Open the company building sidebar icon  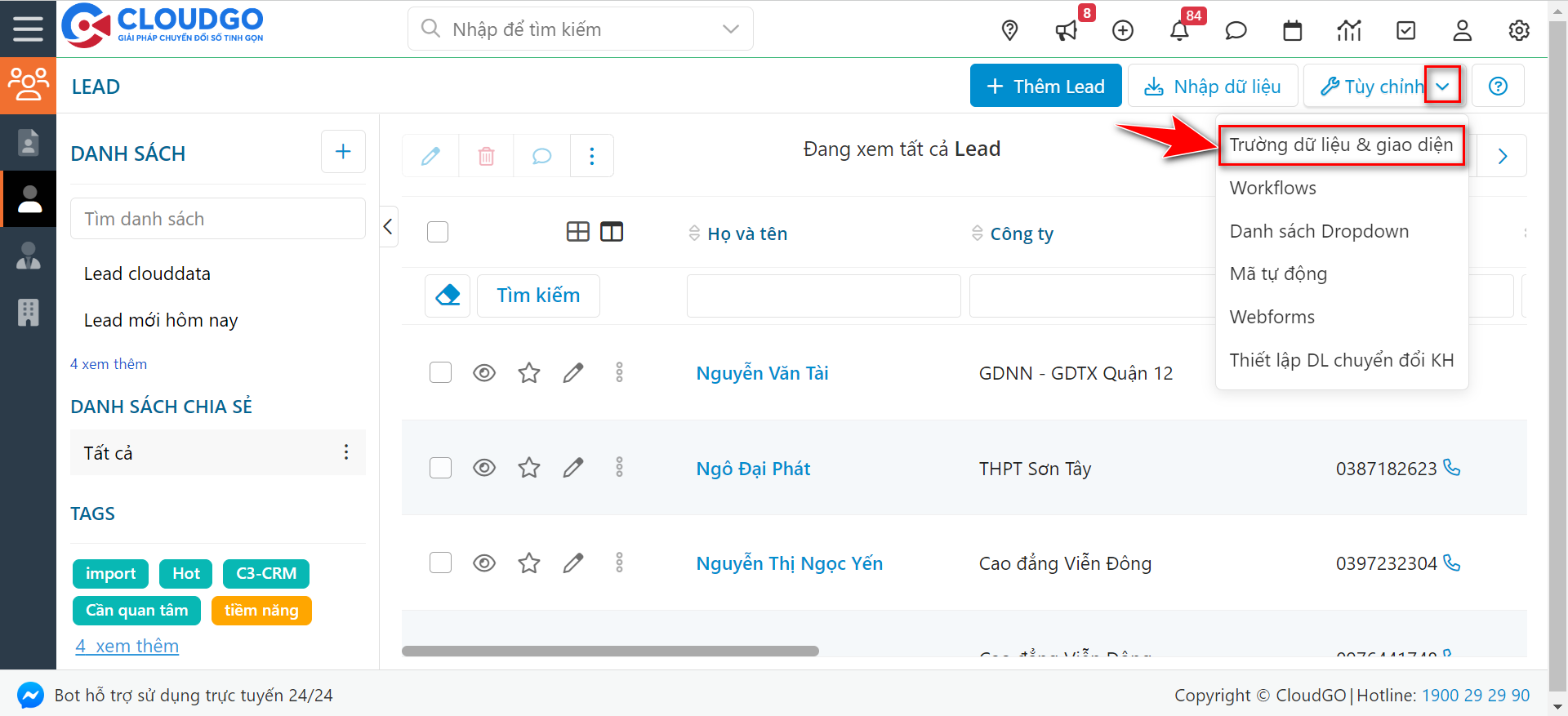pyautogui.click(x=28, y=312)
